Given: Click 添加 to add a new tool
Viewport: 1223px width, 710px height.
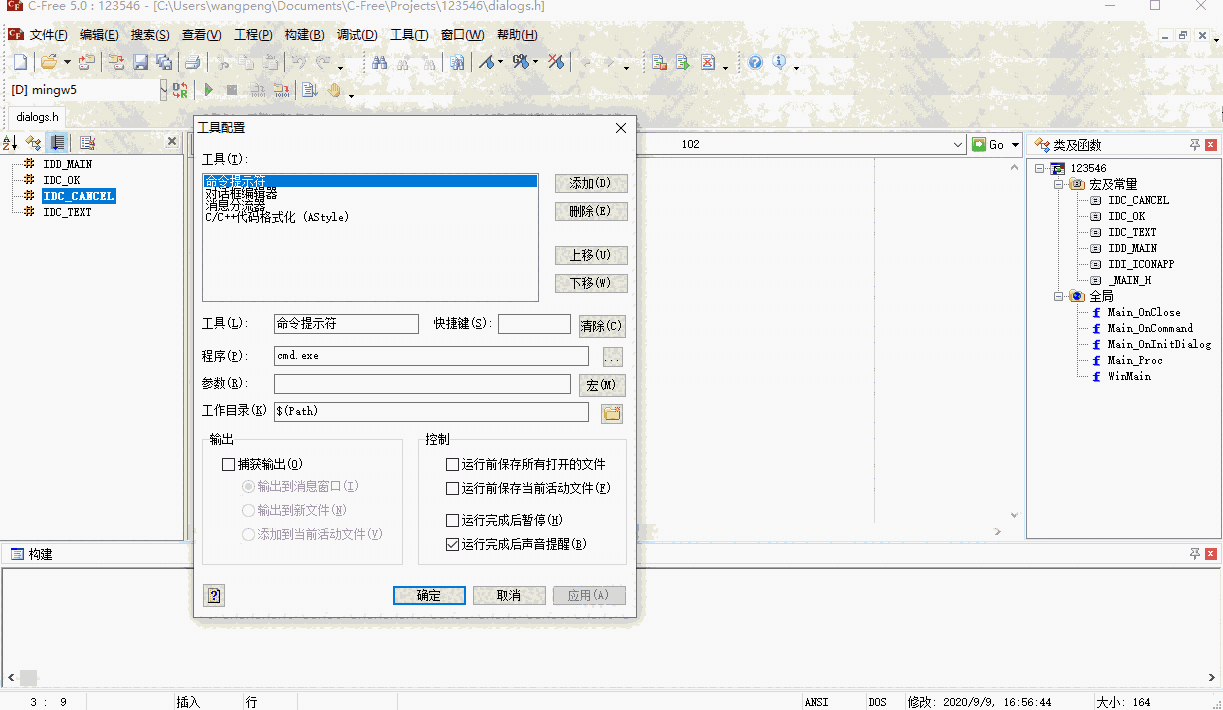Looking at the screenshot, I should tap(590, 183).
